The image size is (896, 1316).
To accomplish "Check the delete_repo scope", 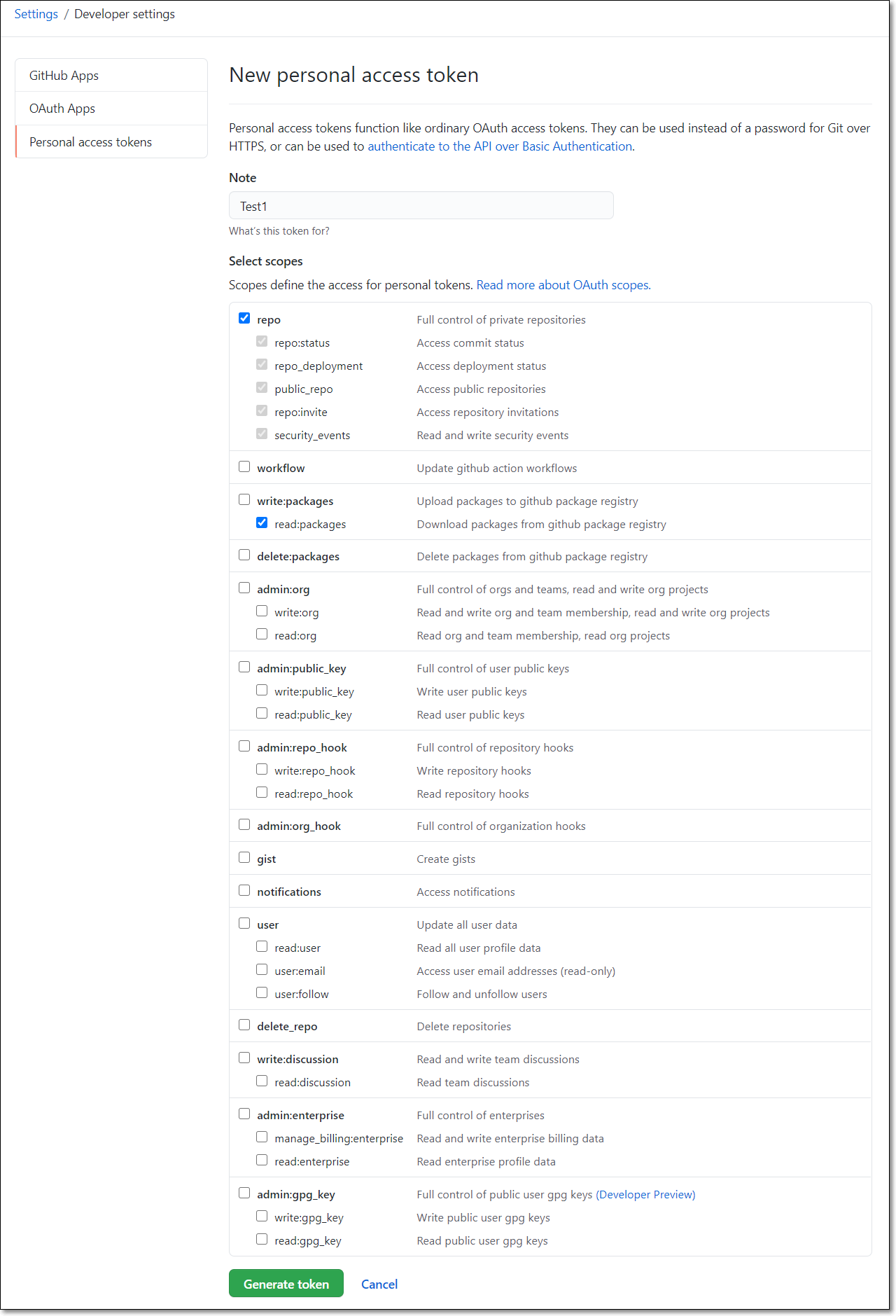I will 244,1025.
